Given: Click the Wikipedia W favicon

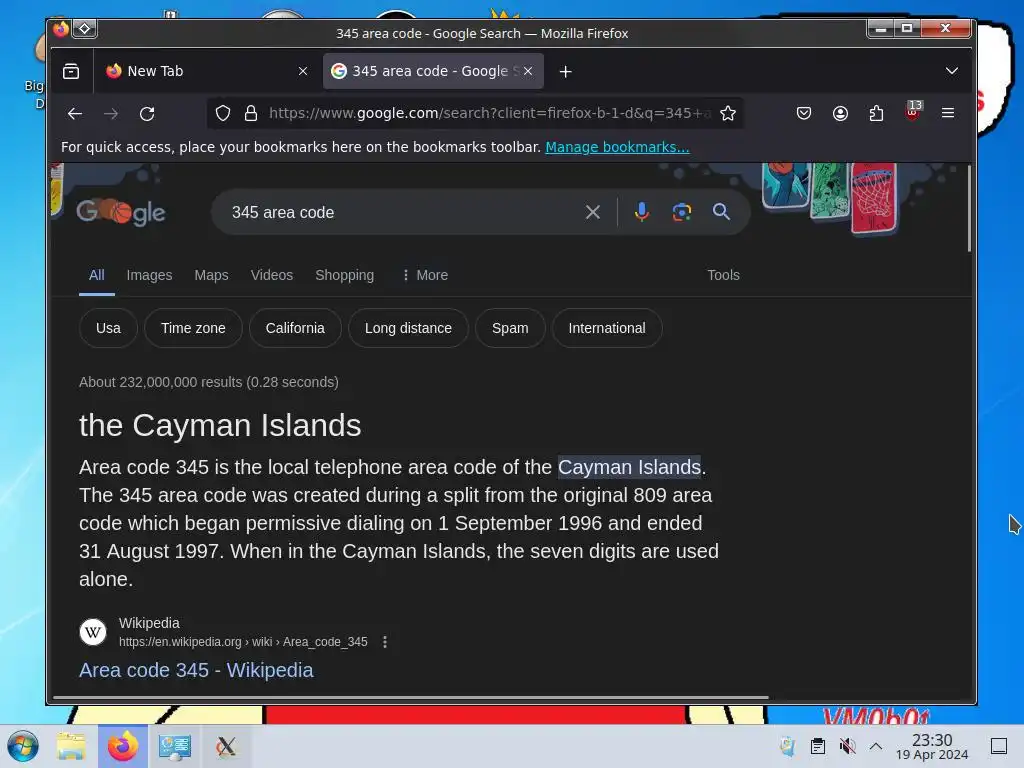Looking at the screenshot, I should [x=93, y=632].
